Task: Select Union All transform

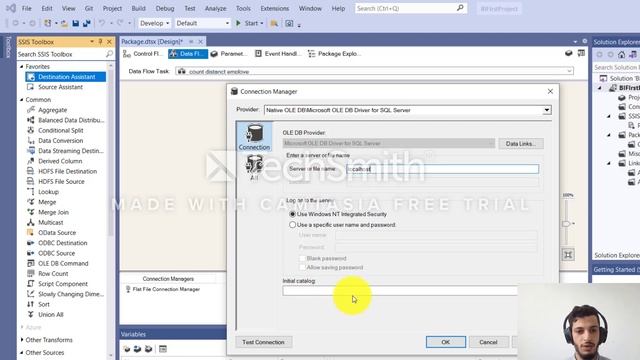Action: pos(51,315)
